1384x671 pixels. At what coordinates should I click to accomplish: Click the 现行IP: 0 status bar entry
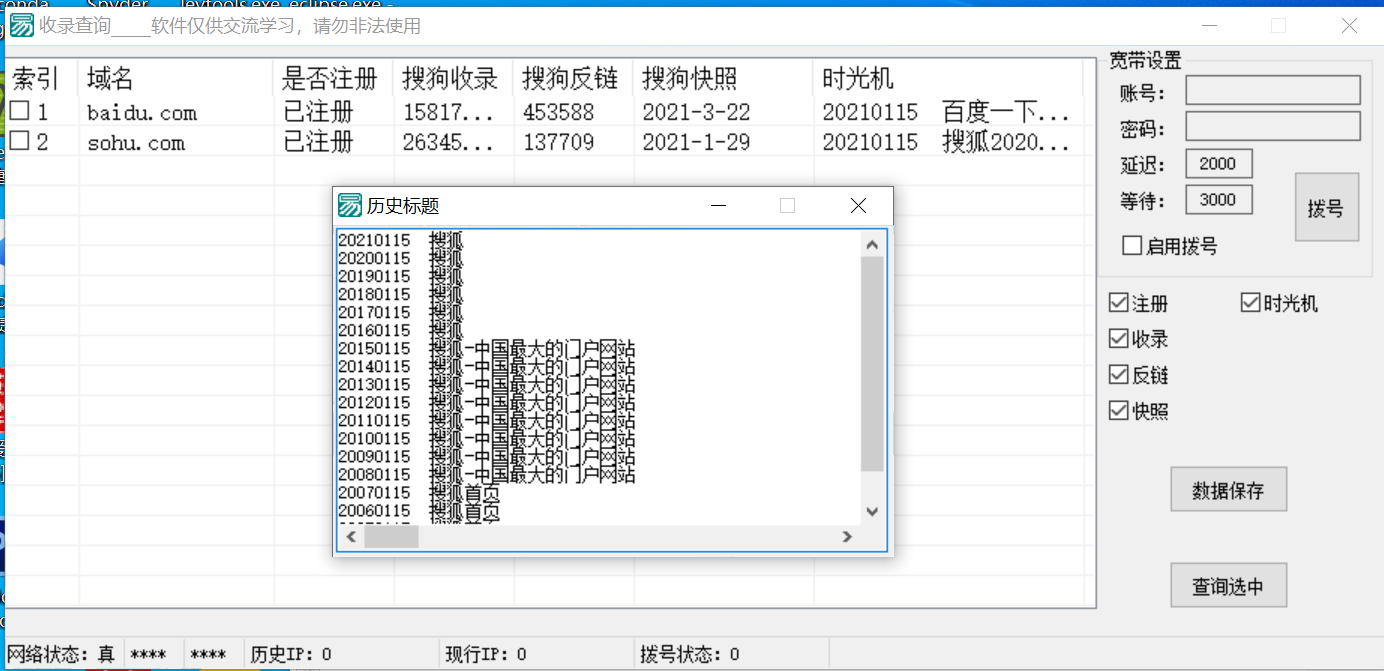(486, 655)
